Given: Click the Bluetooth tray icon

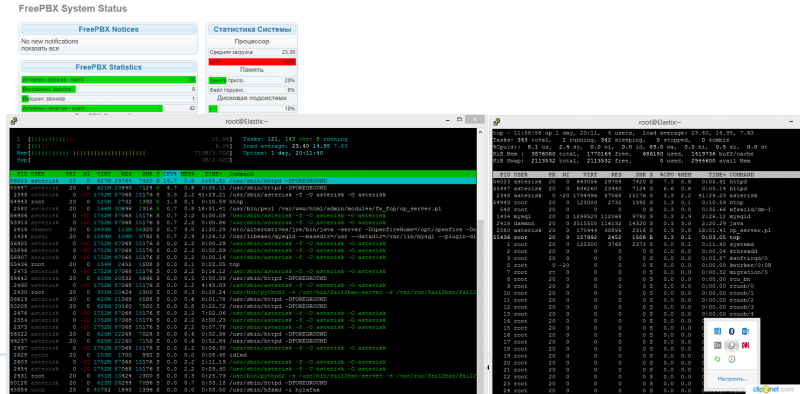Looking at the screenshot, I should point(731,332).
